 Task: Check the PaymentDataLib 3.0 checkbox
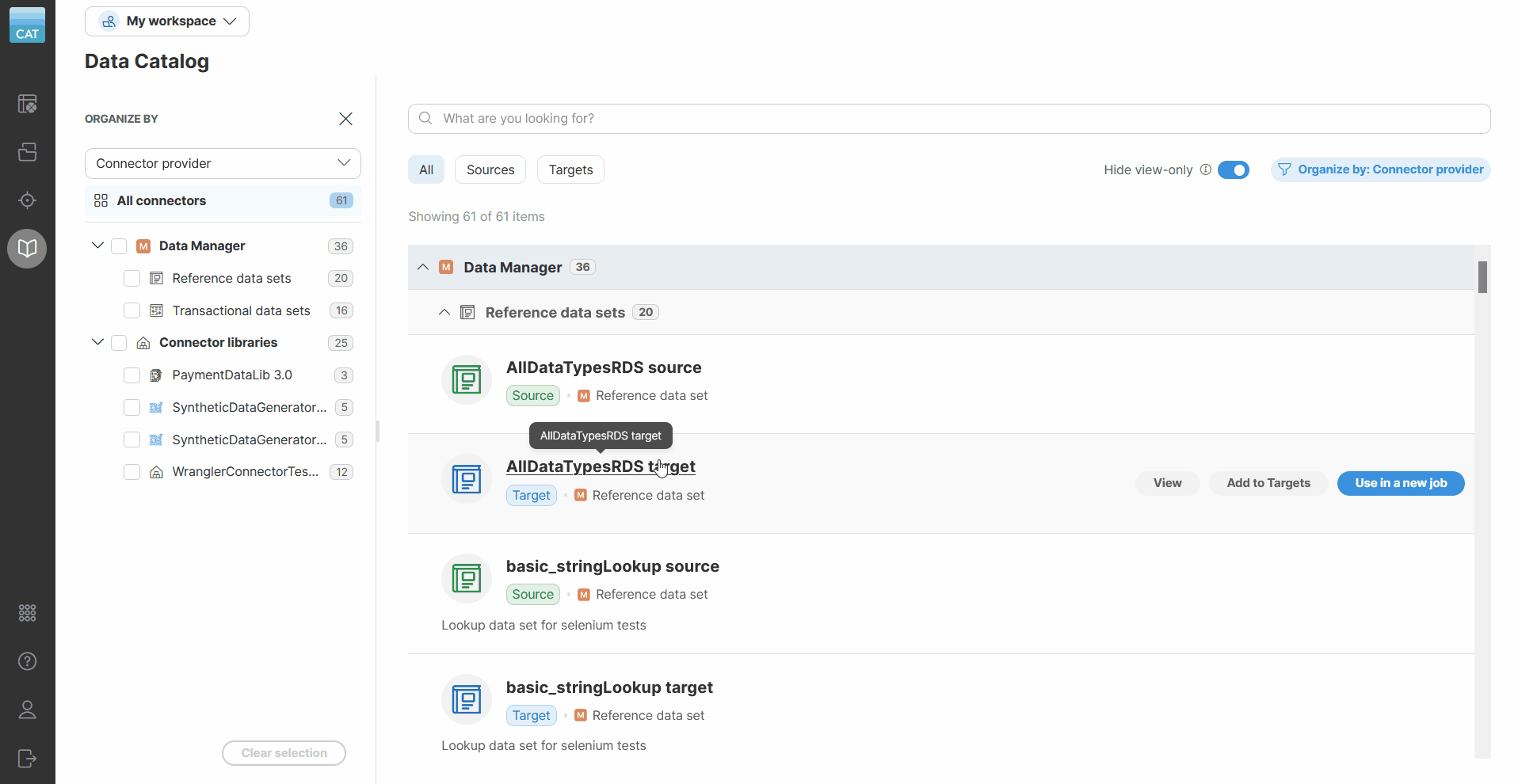132,375
